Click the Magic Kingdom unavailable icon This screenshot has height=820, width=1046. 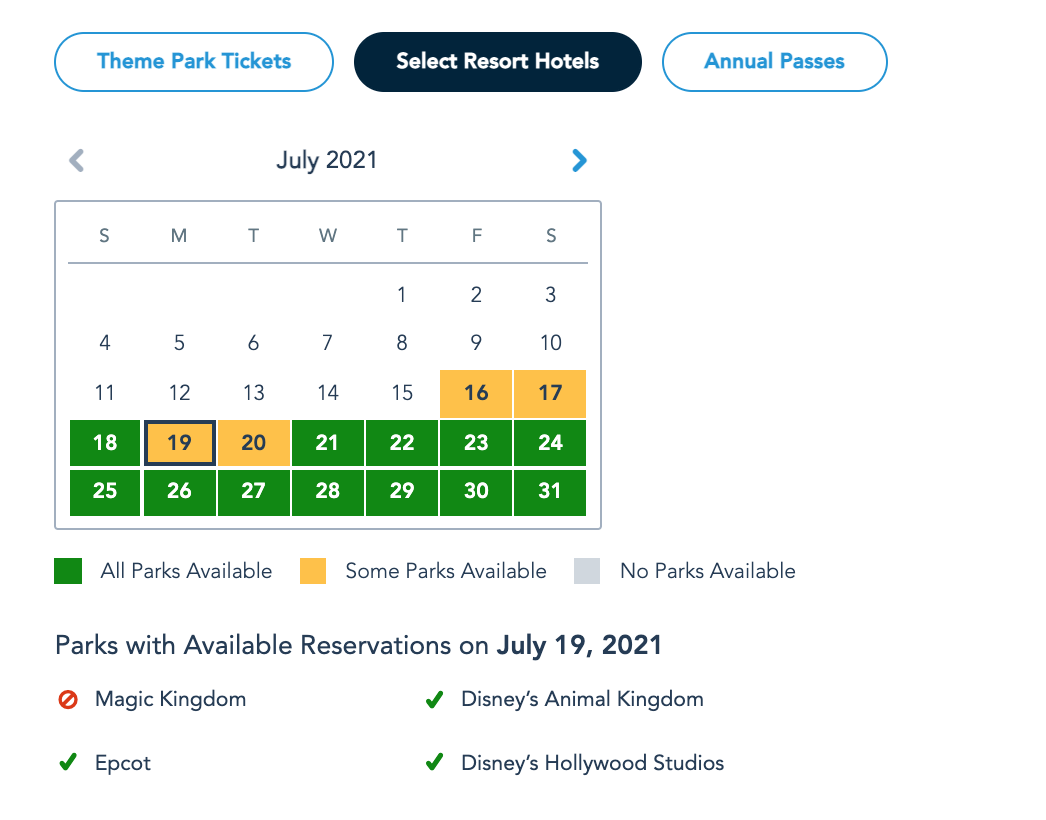[68, 700]
